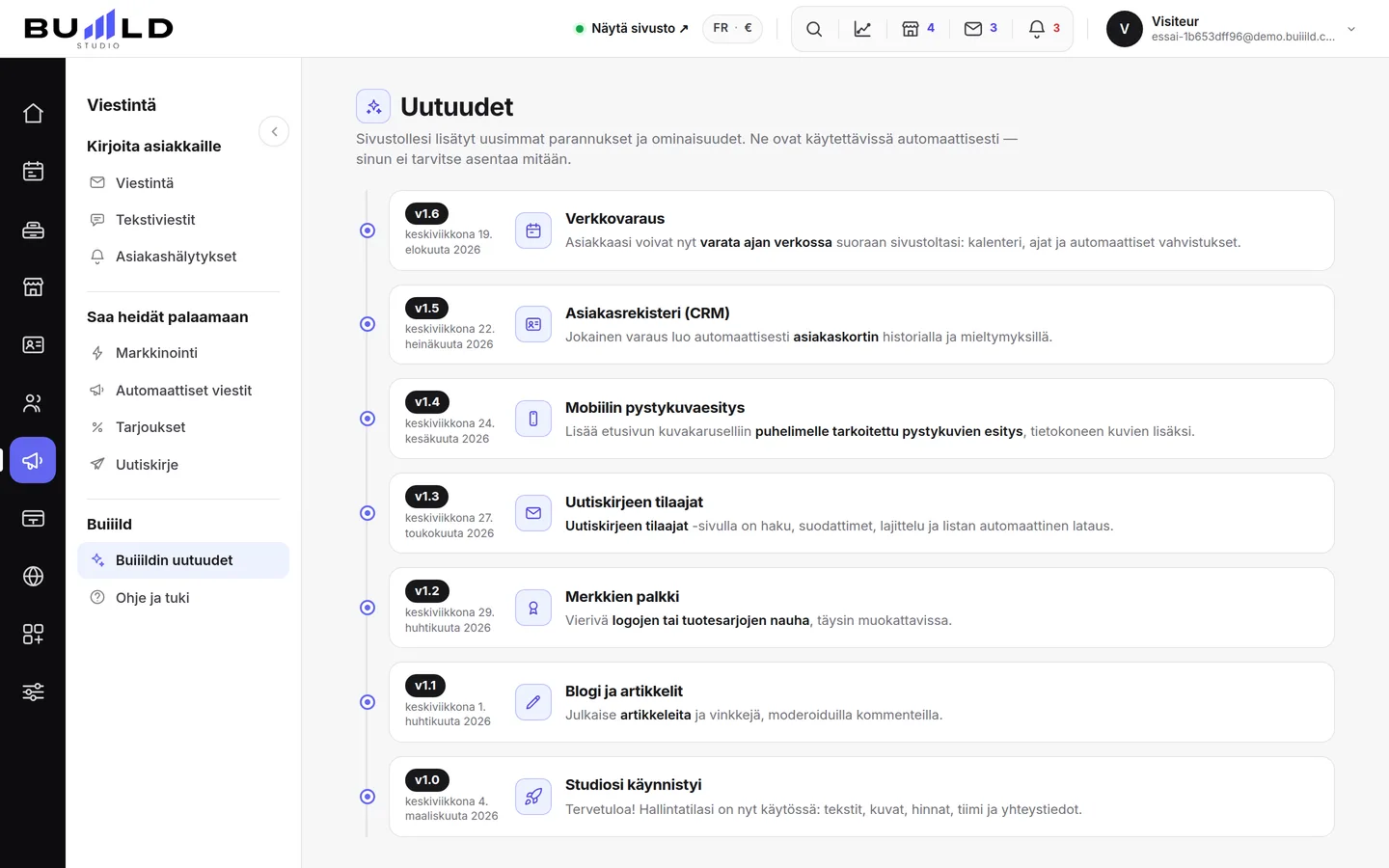This screenshot has width=1389, height=868.
Task: Open the apps grid icon in left rail
Action: click(33, 635)
